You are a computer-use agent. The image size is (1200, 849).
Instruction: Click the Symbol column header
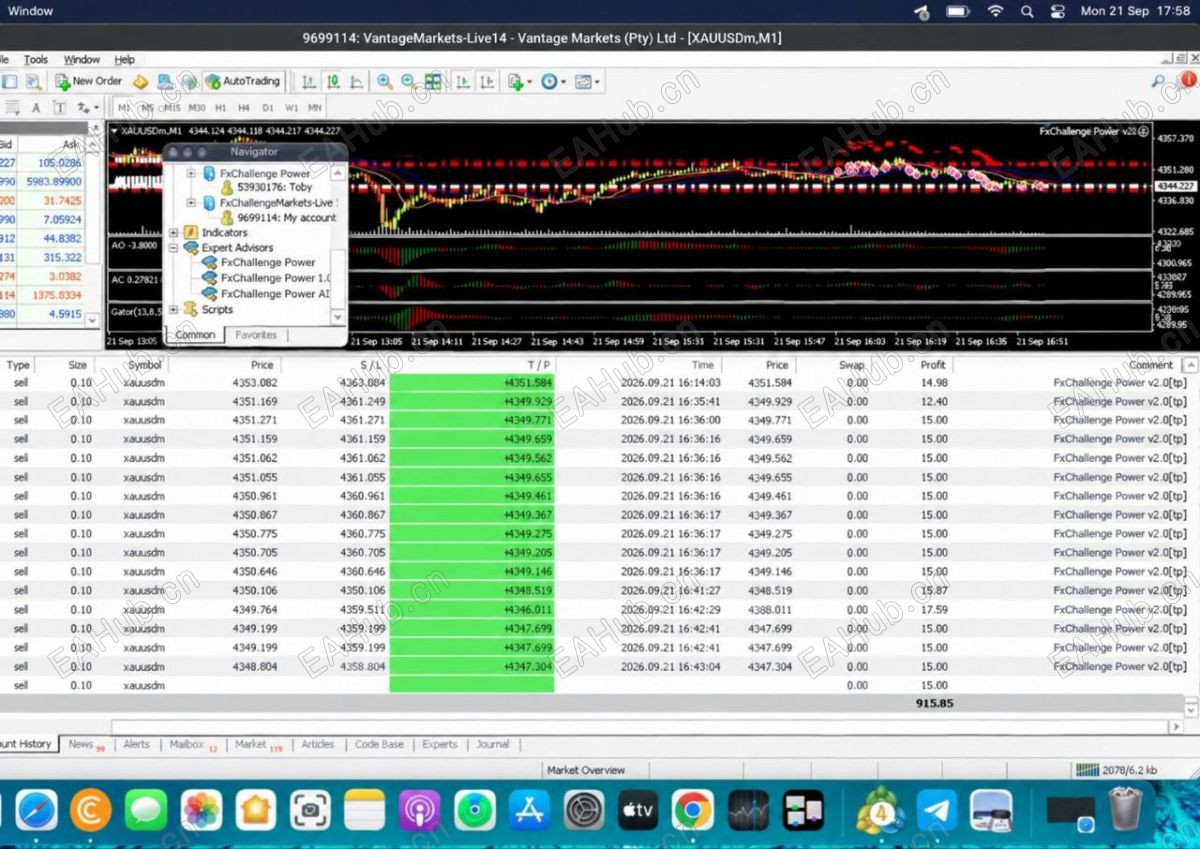[x=144, y=365]
